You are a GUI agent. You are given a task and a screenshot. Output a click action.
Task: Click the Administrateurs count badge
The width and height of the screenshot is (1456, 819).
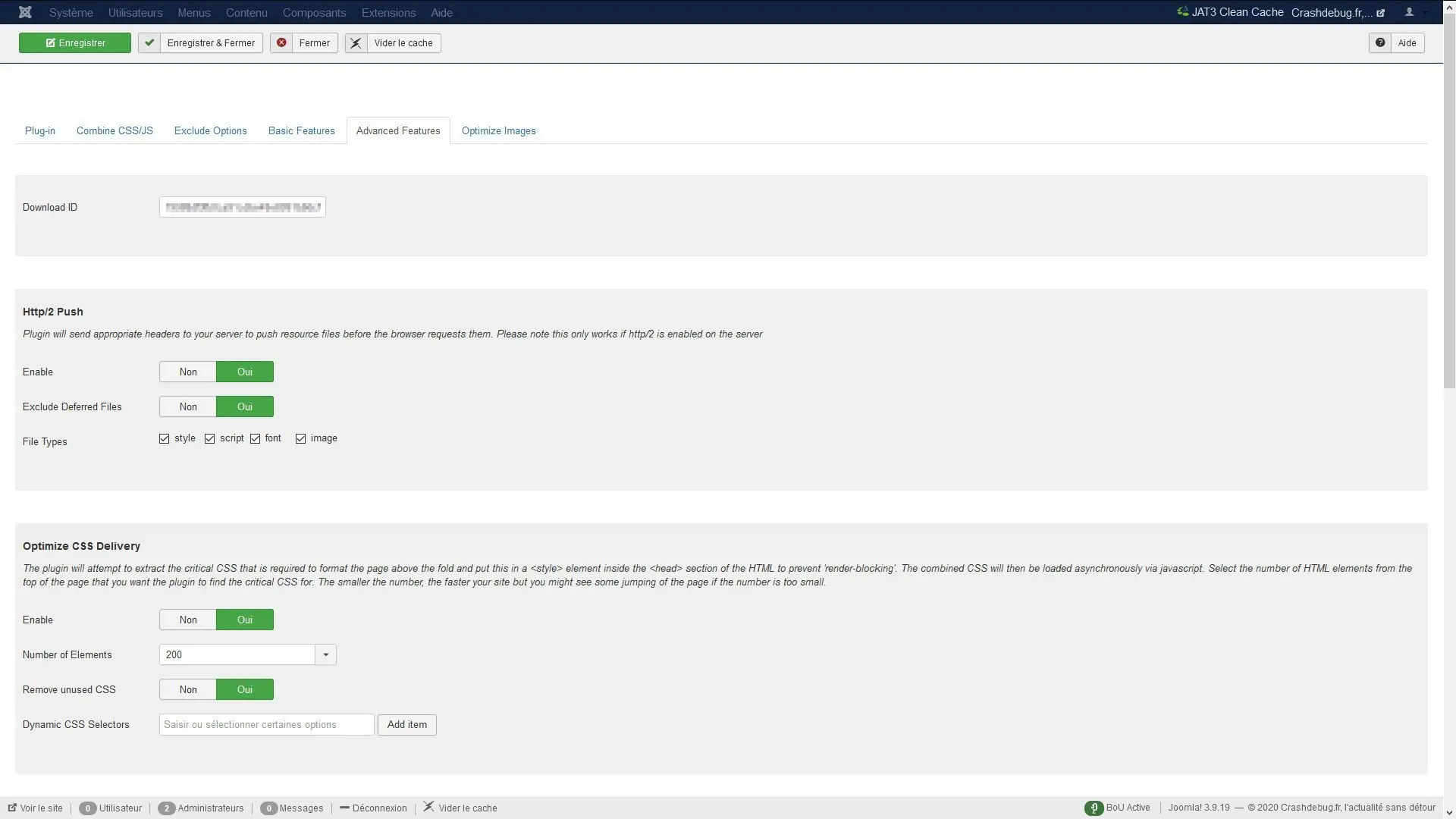pyautogui.click(x=167, y=808)
